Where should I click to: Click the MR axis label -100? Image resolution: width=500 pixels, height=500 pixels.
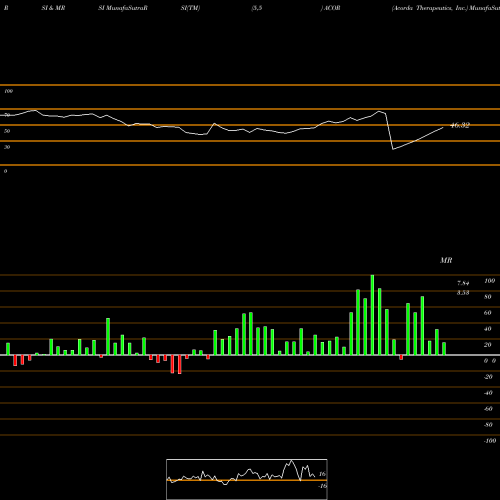click(490, 441)
